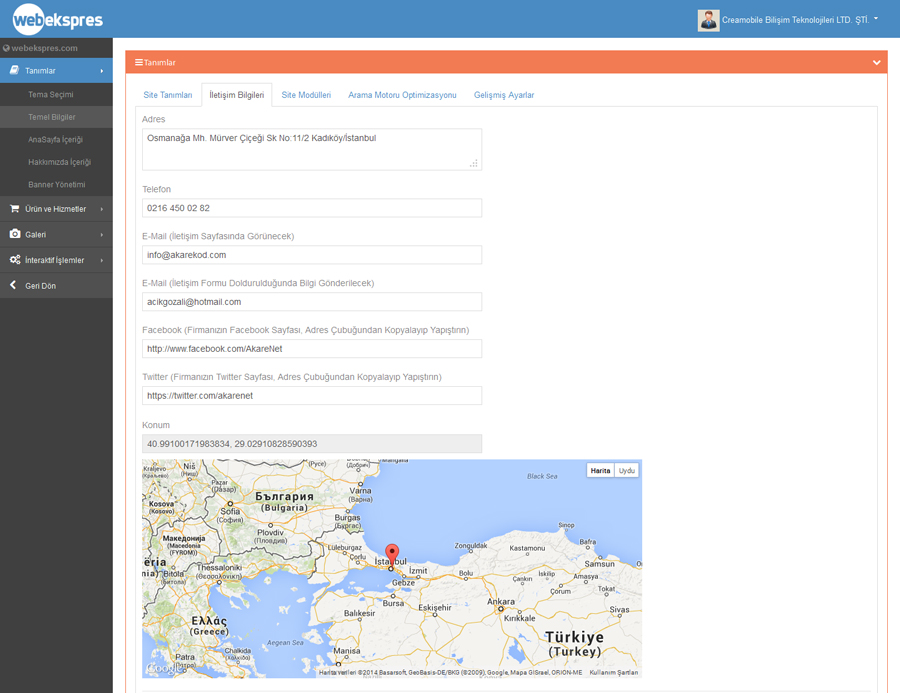The image size is (900, 693).
Task: Click the back arrow icon for Geri Dön
Action: (x=13, y=286)
